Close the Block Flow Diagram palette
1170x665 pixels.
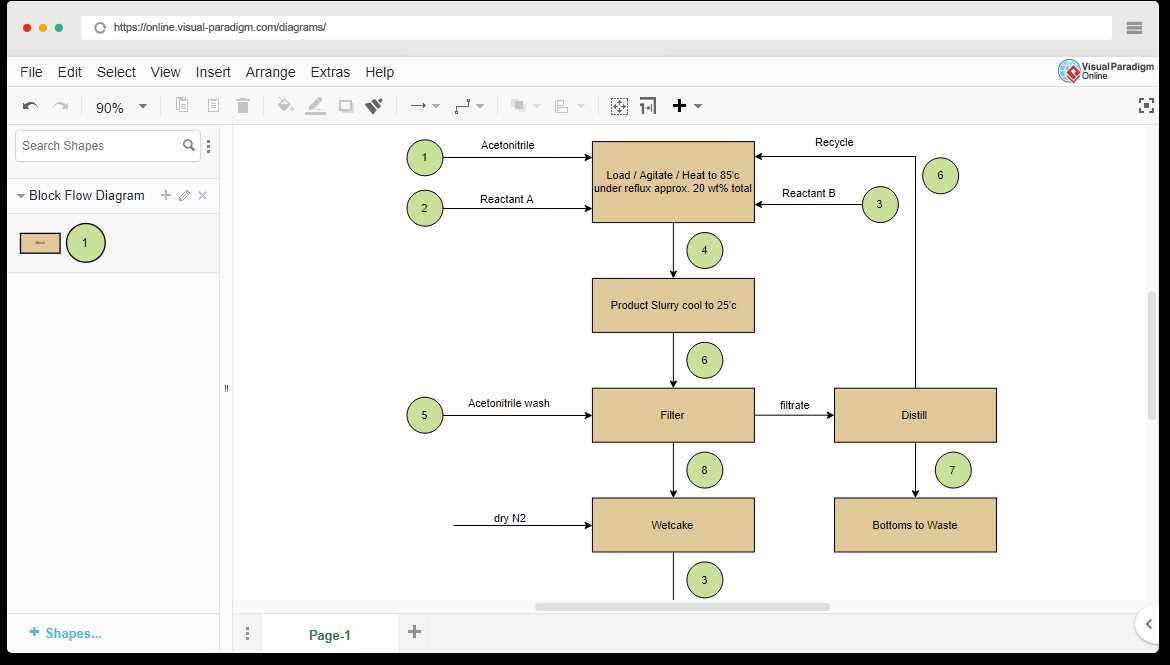[202, 195]
